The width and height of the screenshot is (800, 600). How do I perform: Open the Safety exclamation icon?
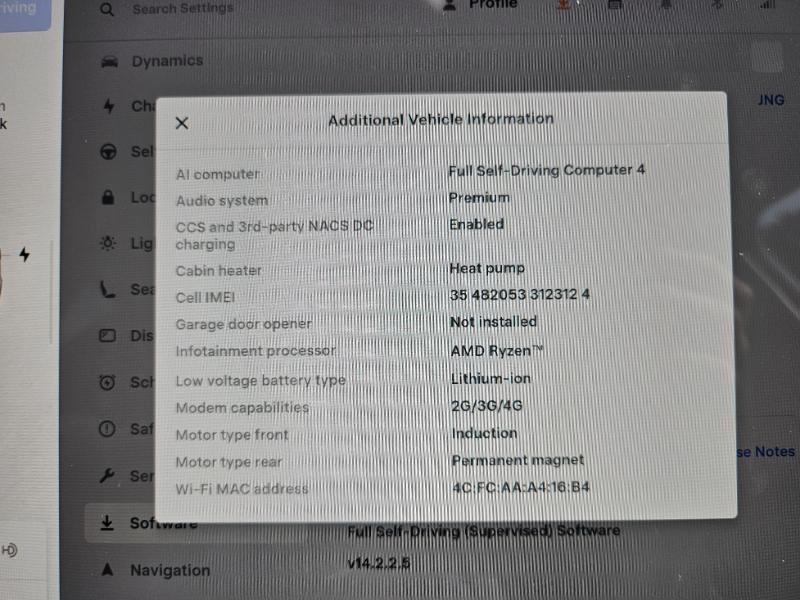pyautogui.click(x=107, y=429)
